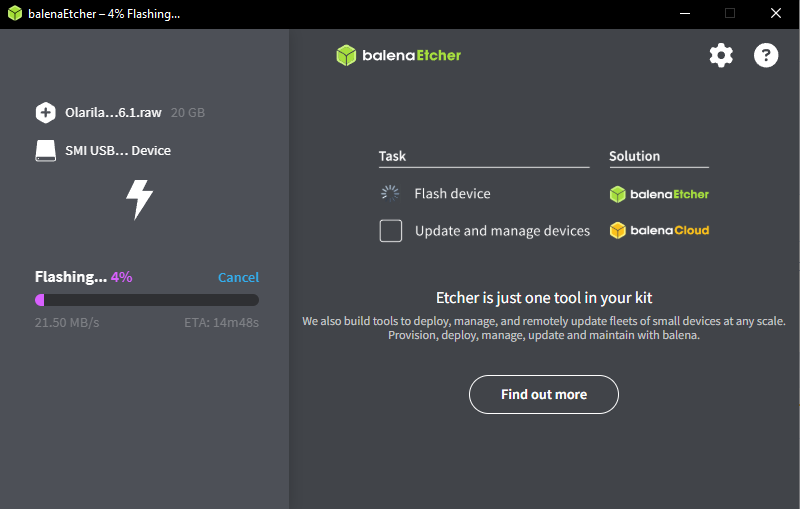Minimize the balenaEtcher window

pyautogui.click(x=685, y=14)
